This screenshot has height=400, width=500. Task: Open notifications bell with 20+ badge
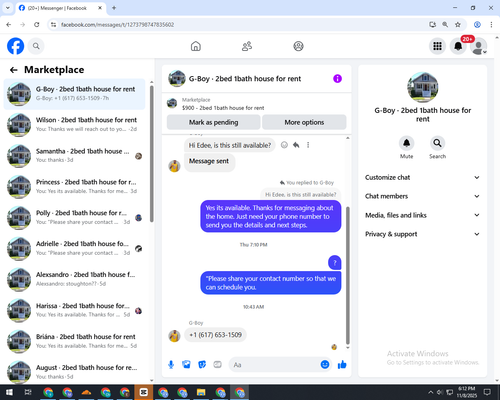[458, 46]
